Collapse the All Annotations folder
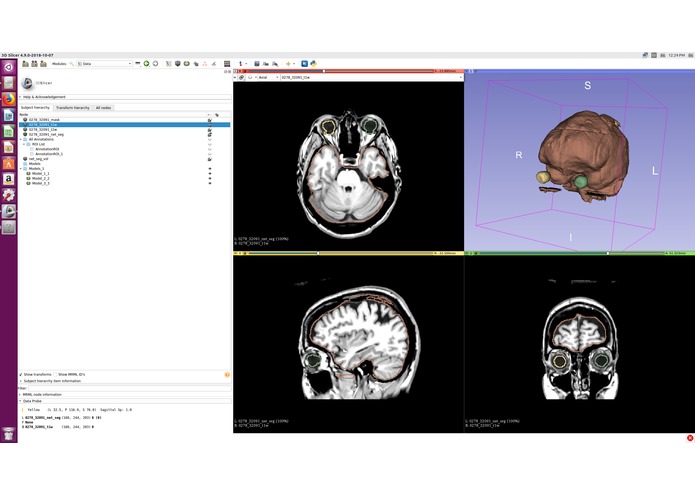695x494 pixels. tap(21, 139)
